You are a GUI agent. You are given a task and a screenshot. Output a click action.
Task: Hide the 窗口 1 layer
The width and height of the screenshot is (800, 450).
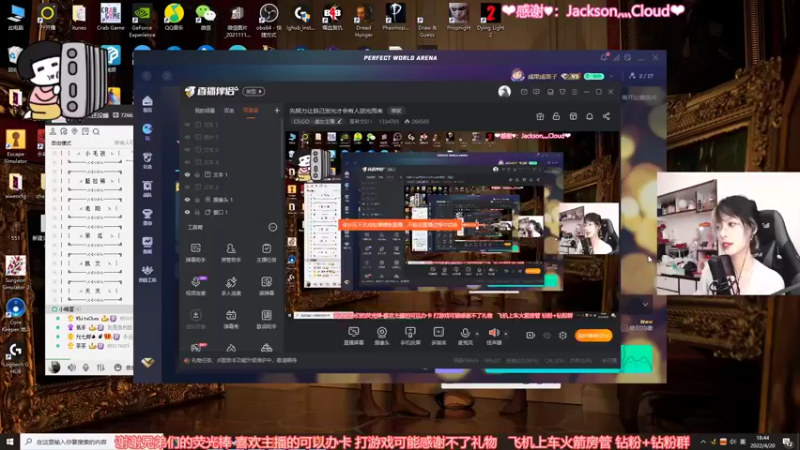(x=187, y=212)
